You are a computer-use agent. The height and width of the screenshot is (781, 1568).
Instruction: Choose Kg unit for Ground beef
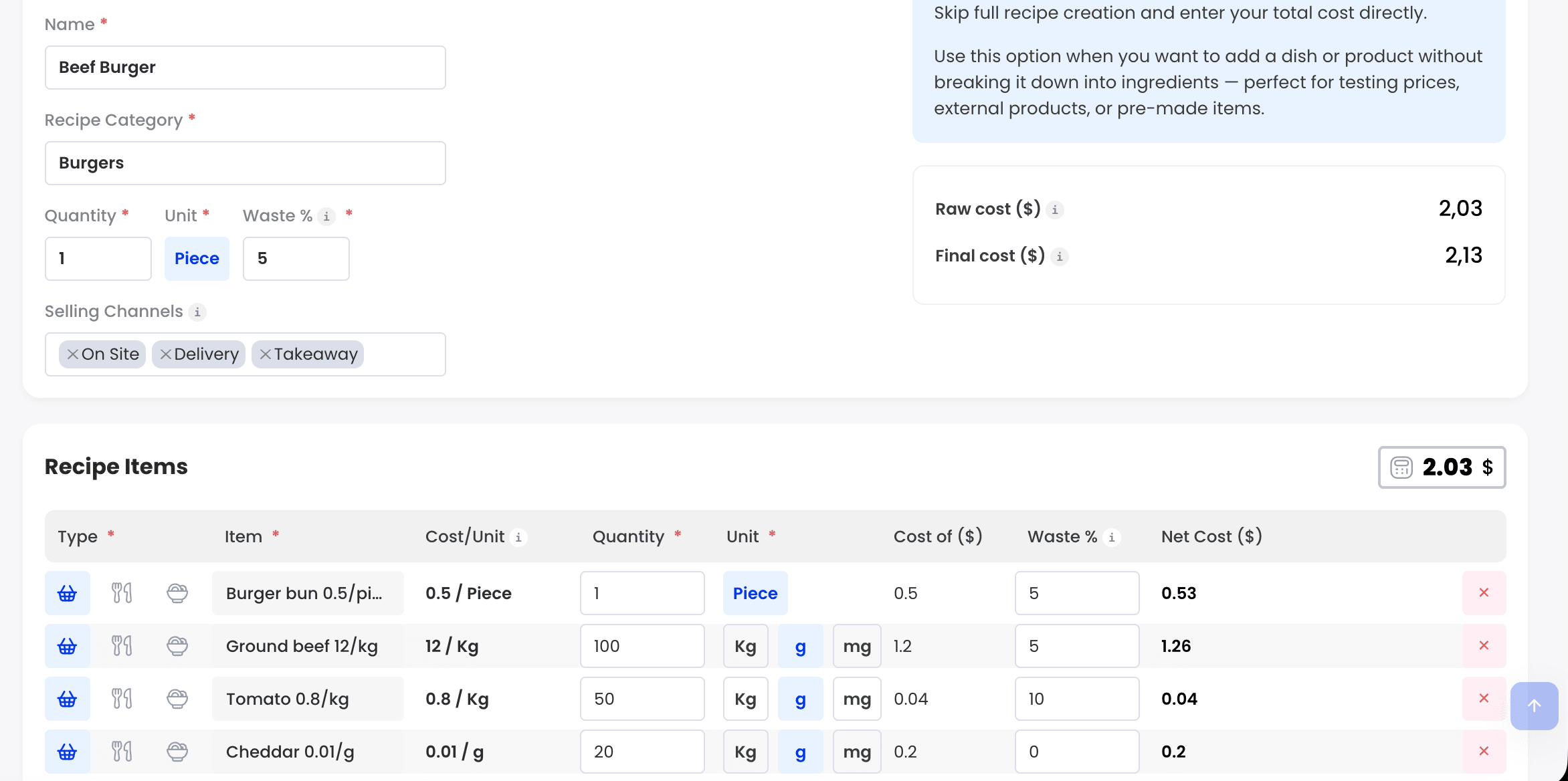click(746, 646)
